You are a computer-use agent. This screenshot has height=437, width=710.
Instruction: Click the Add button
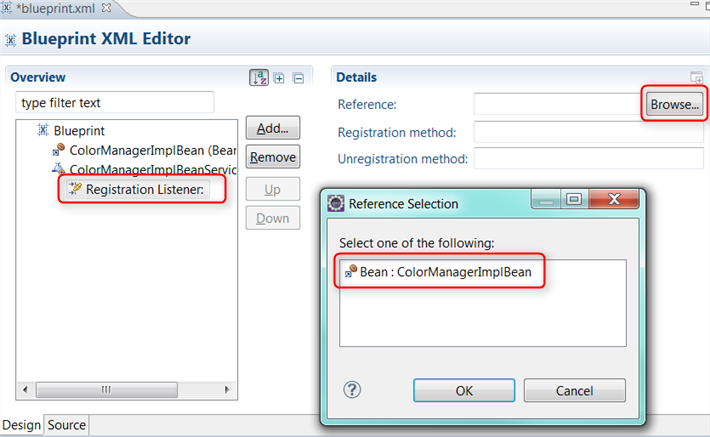[x=273, y=128]
